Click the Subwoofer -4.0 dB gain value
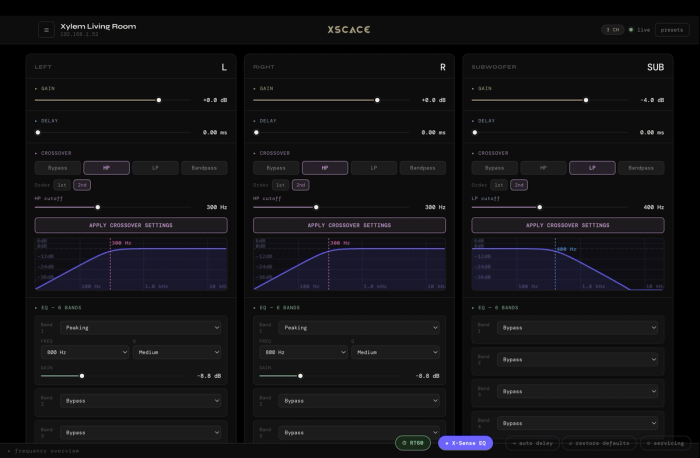 tap(652, 100)
